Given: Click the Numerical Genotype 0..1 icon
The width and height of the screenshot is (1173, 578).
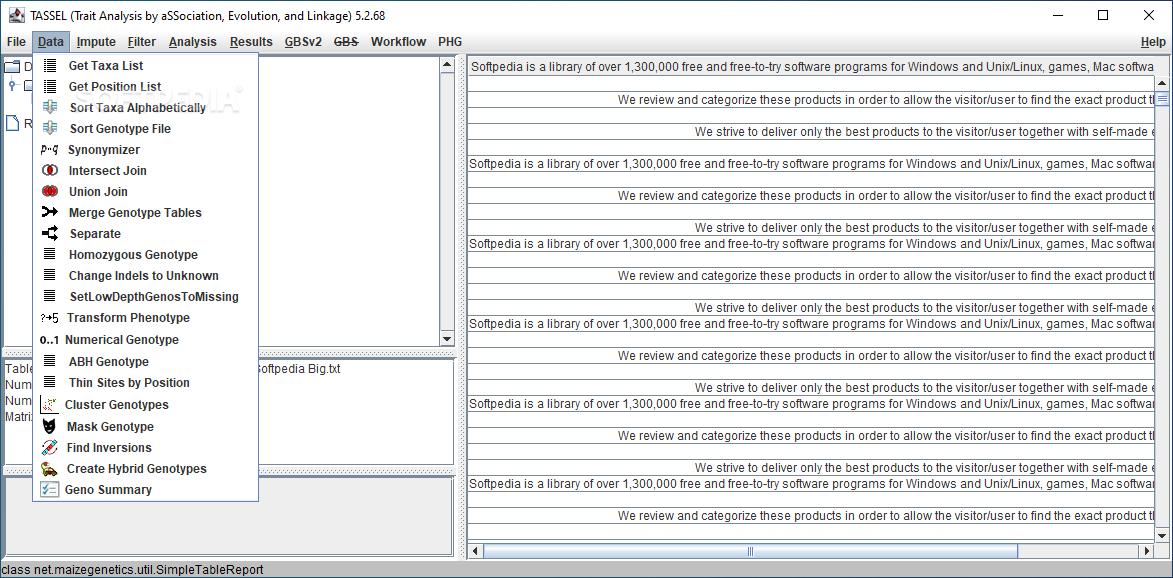Looking at the screenshot, I should pyautogui.click(x=49, y=339).
